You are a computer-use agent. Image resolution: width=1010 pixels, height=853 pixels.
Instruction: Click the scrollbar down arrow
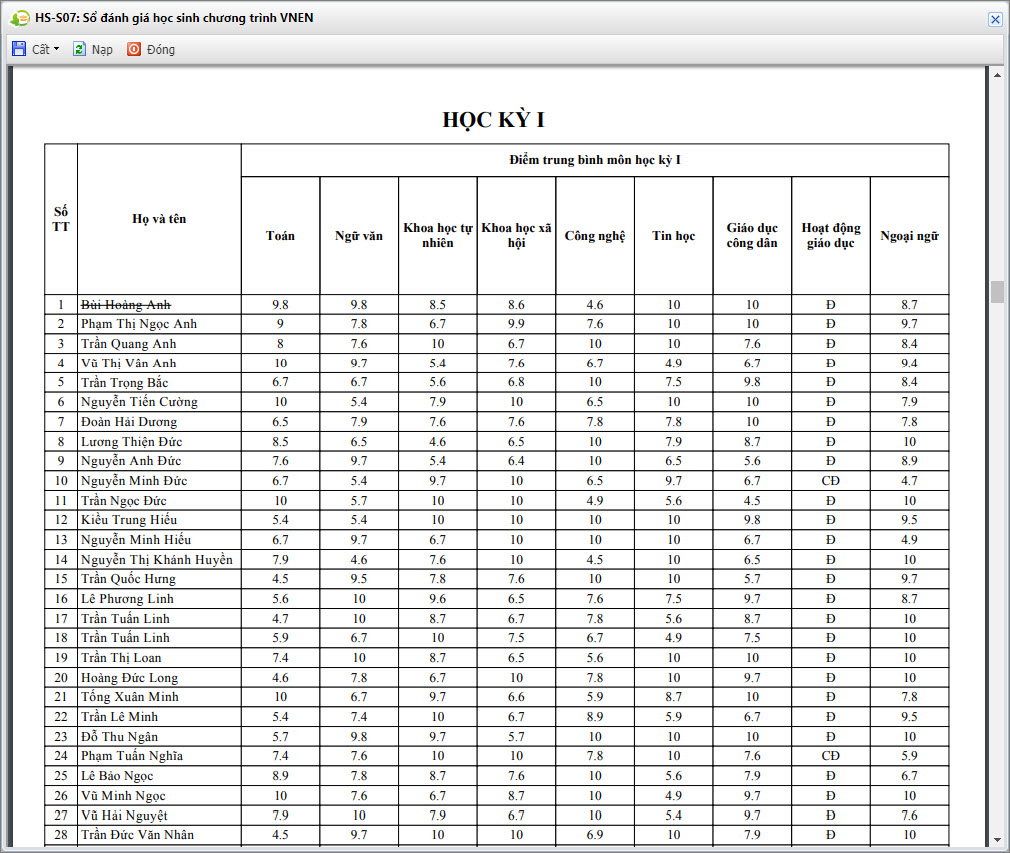(997, 840)
